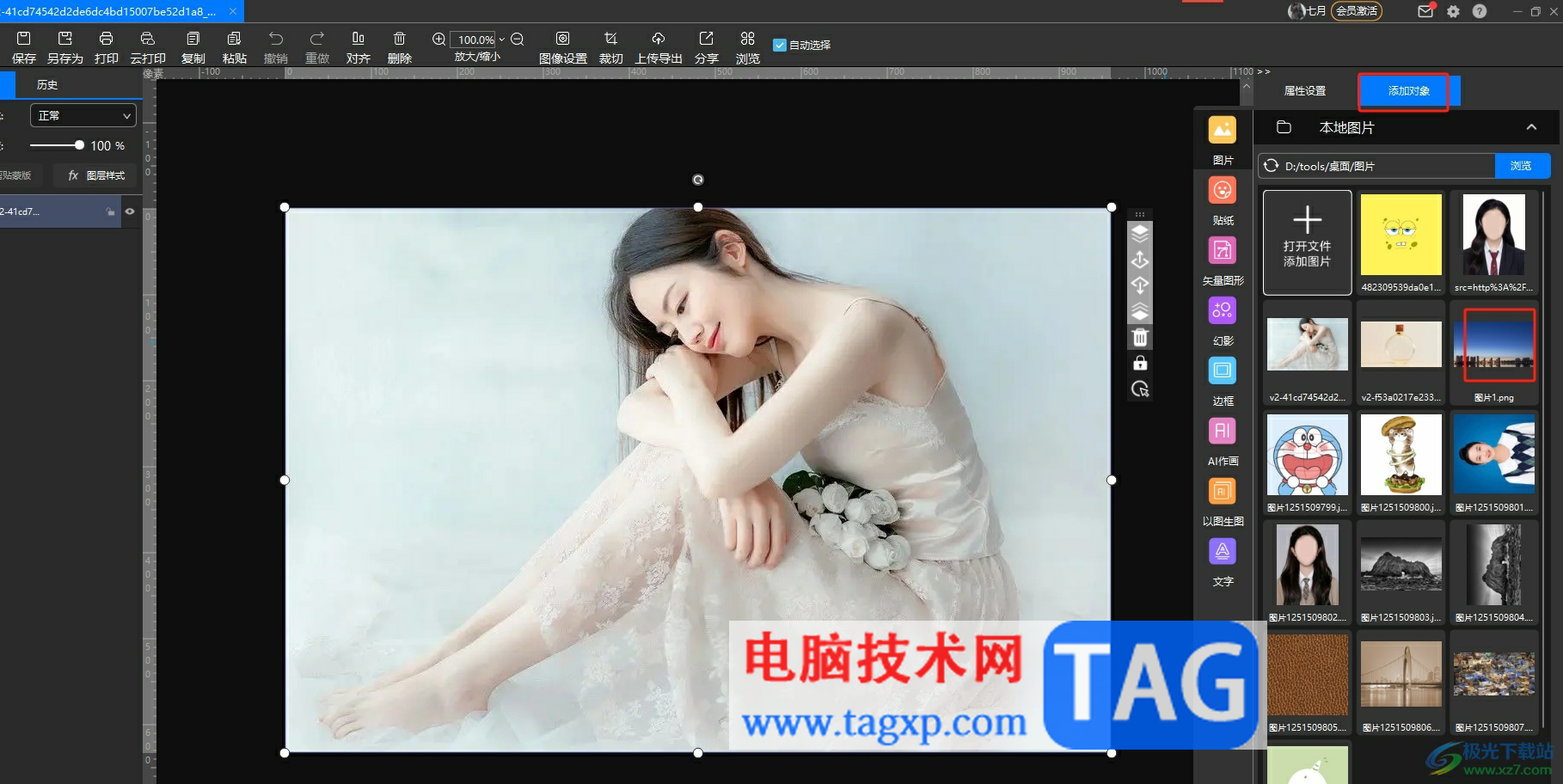Toggle layer visibility eye icon

point(130,211)
